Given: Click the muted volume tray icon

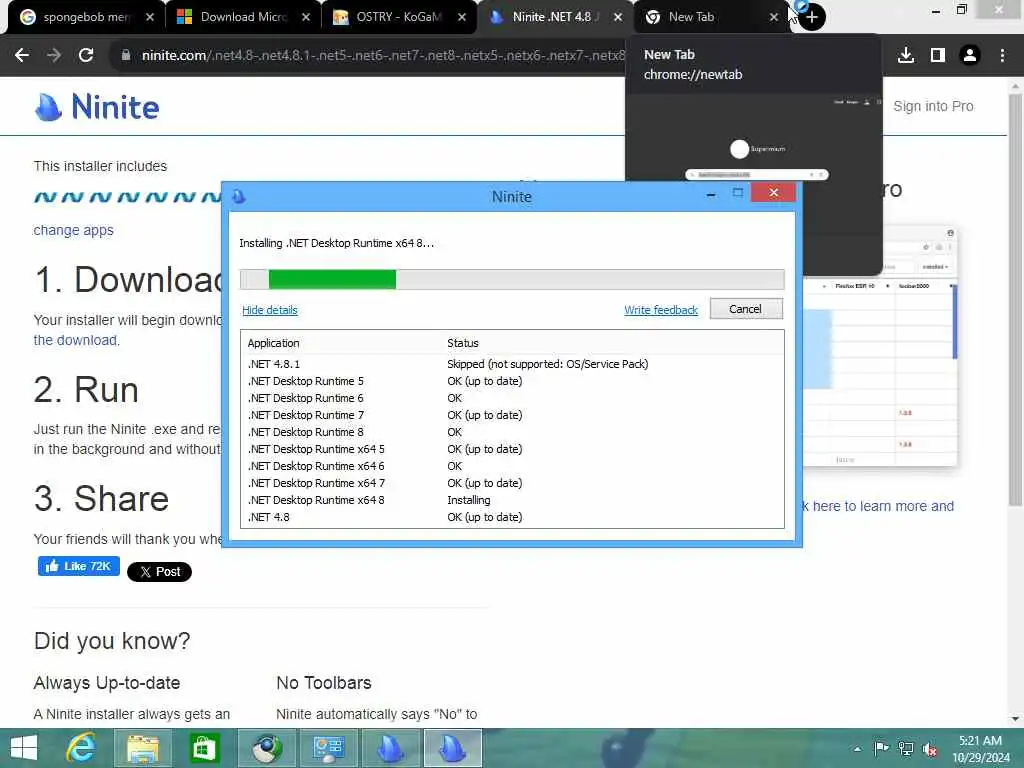Looking at the screenshot, I should [x=930, y=749].
